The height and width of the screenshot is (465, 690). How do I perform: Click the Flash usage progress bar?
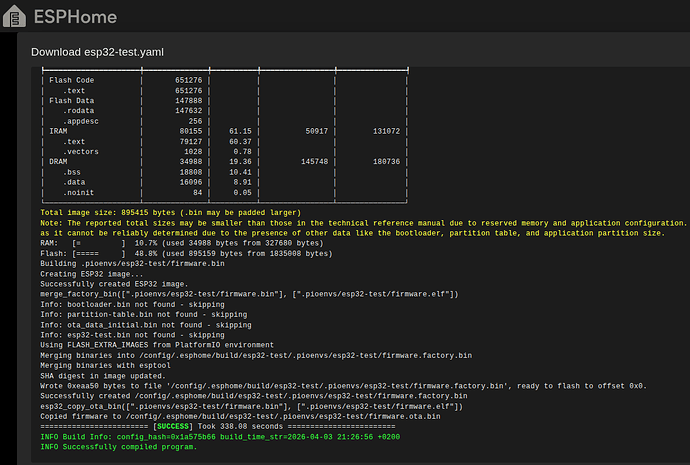pyautogui.click(x=99, y=253)
